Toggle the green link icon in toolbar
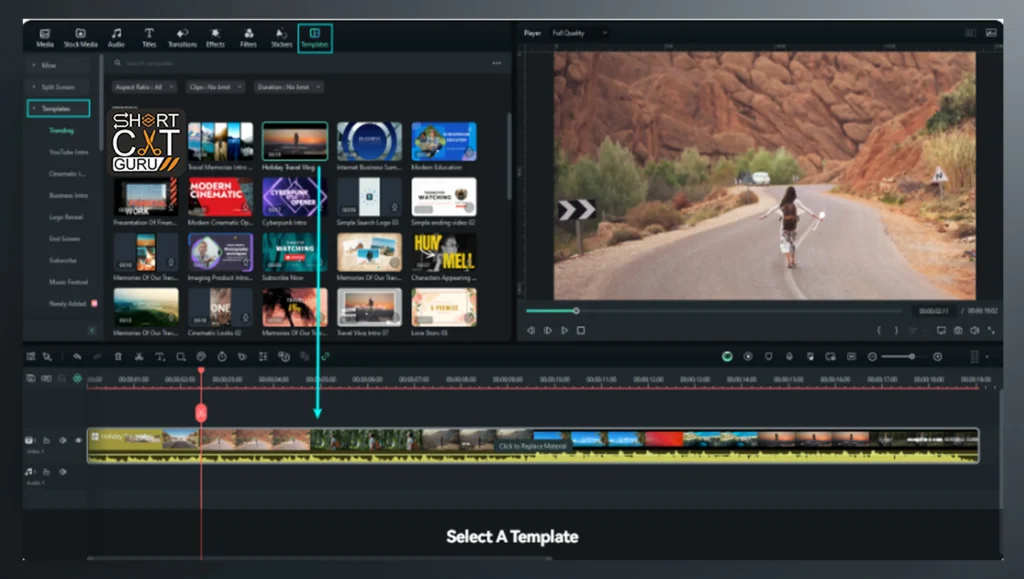Screen dimensions: 1024x579 [325, 356]
